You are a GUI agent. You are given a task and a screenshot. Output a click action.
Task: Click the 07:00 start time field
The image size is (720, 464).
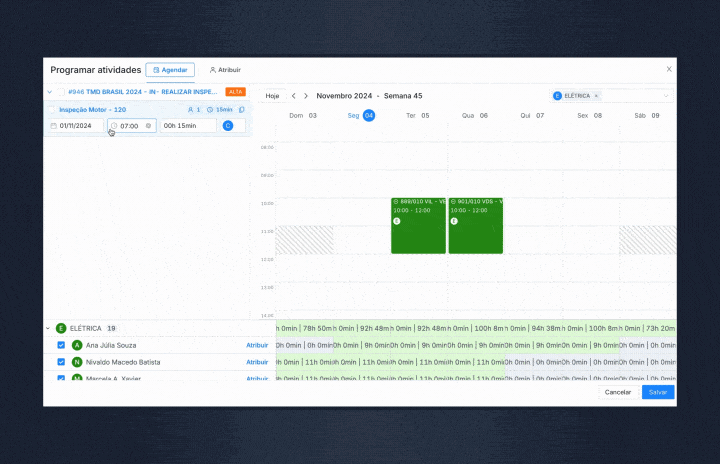[132, 125]
